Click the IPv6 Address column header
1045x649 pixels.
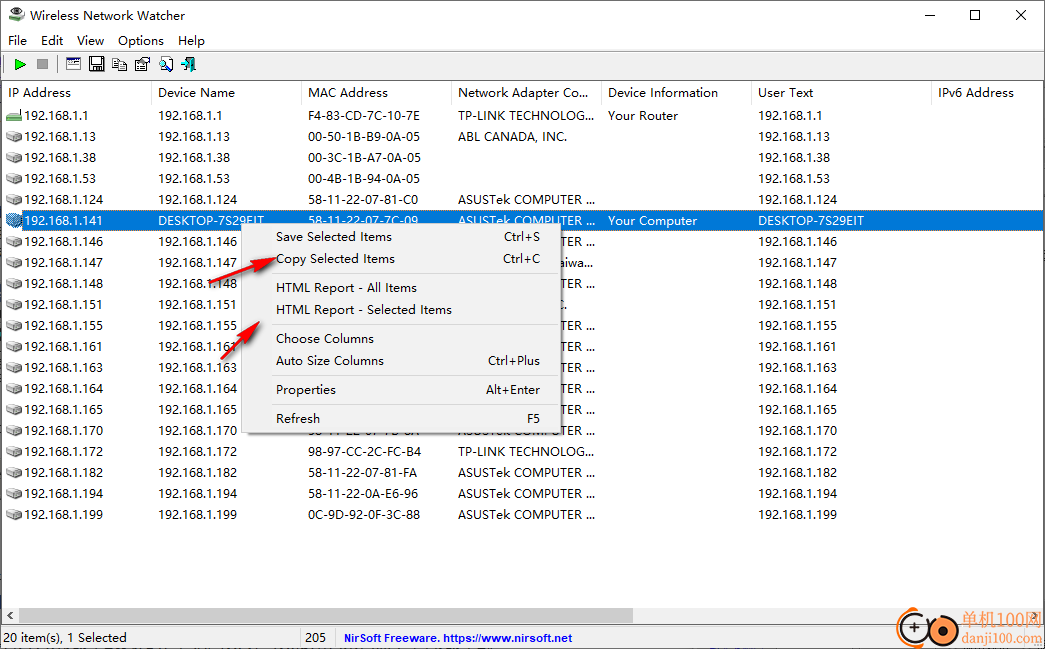tap(987, 93)
